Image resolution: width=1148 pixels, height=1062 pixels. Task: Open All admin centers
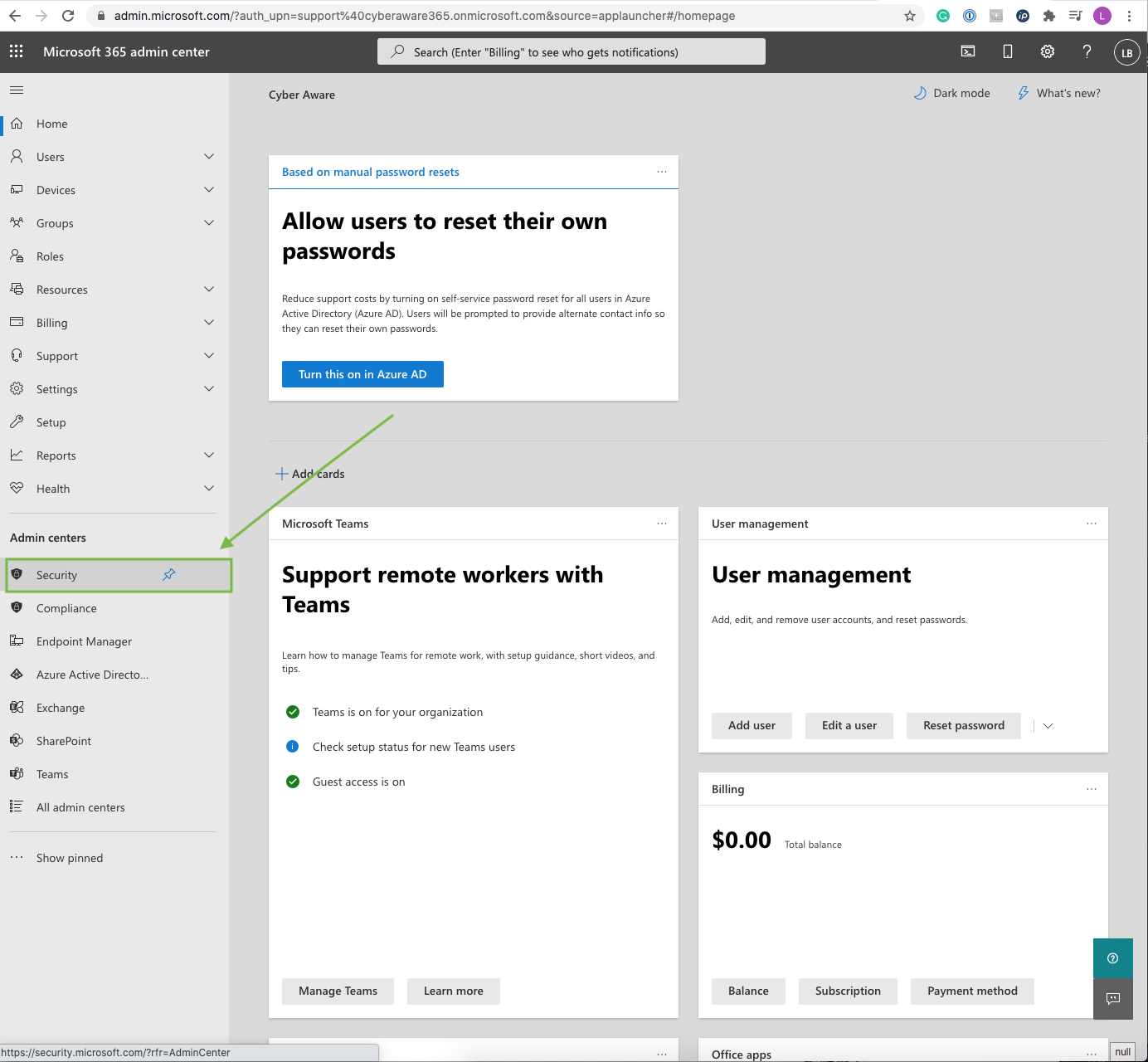pos(114,807)
